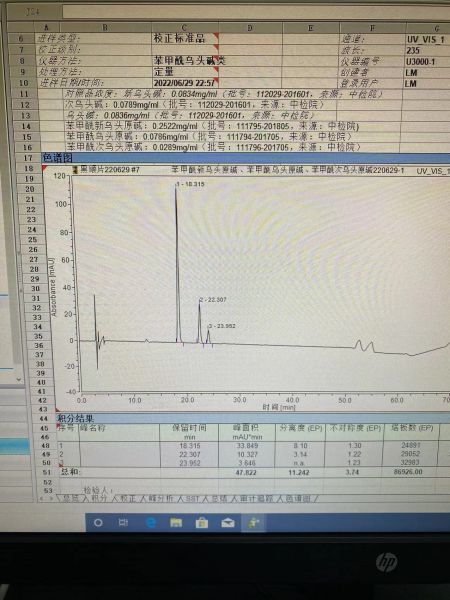Screen dimensions: 450x600
Task: Expand the left panel down chevron
Action: (x=19, y=380)
